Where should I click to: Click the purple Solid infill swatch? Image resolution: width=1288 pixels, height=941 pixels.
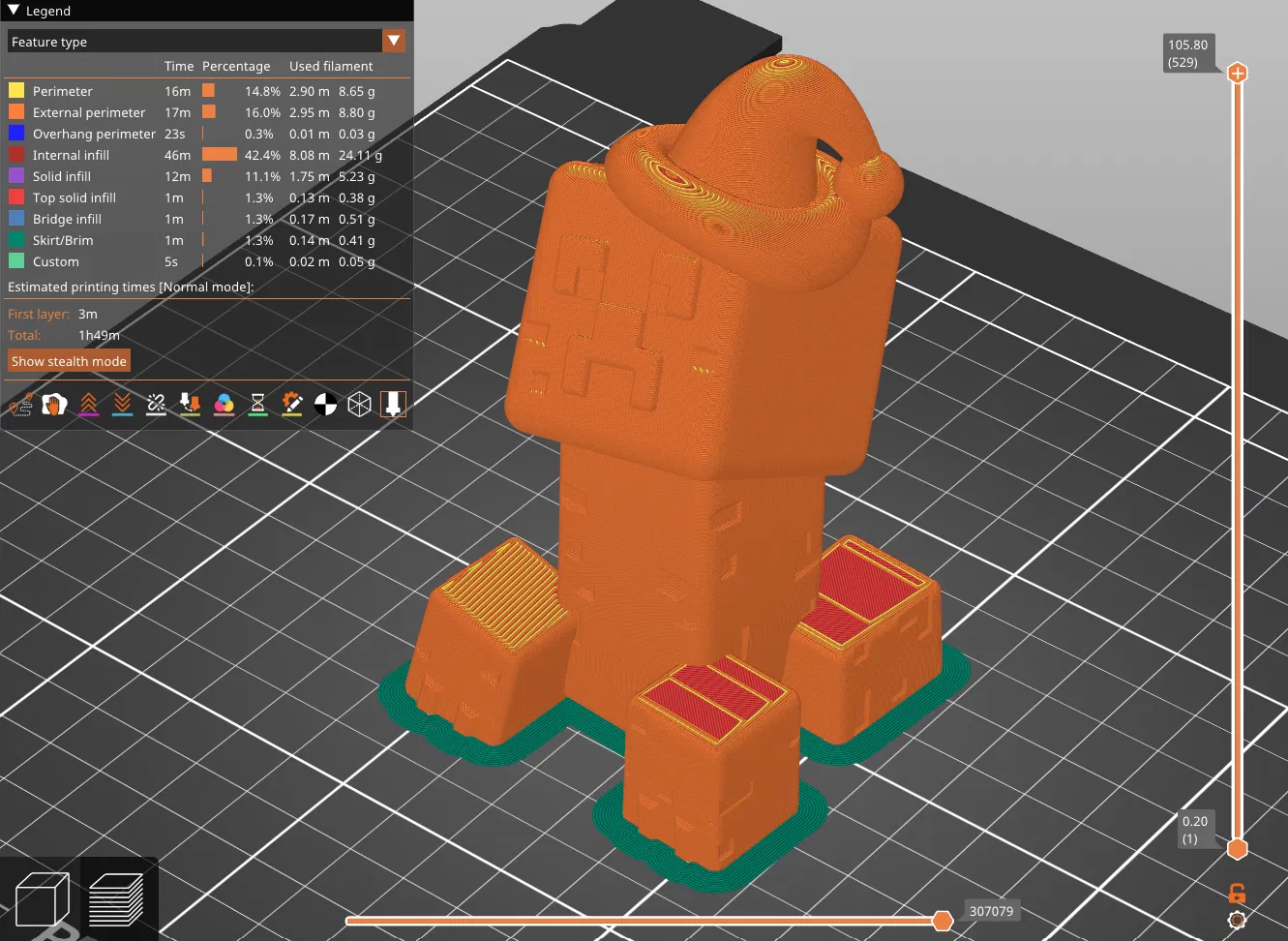[16, 175]
